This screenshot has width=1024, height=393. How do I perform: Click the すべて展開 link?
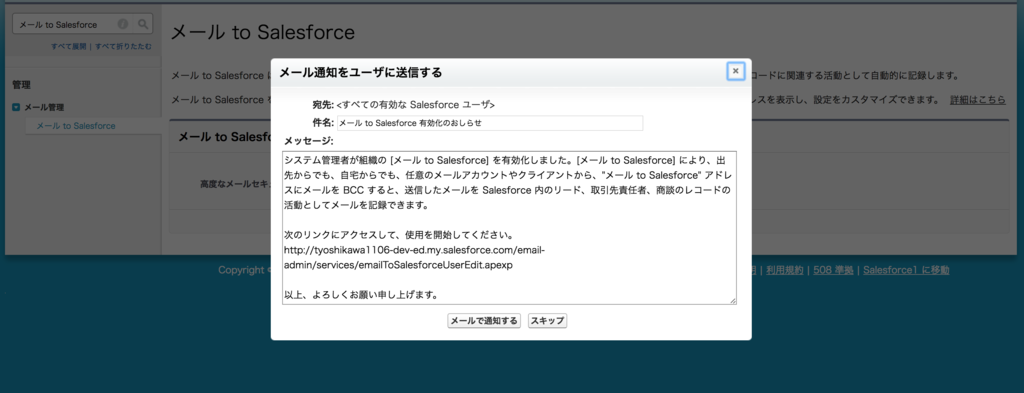coord(69,46)
